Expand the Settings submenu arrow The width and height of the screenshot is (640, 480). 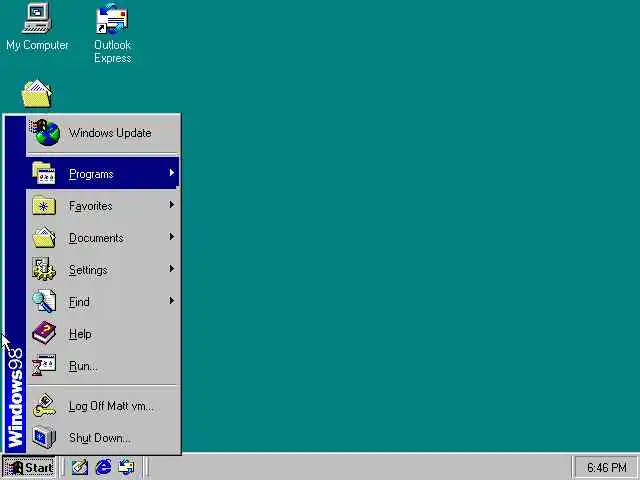pyautogui.click(x=172, y=269)
